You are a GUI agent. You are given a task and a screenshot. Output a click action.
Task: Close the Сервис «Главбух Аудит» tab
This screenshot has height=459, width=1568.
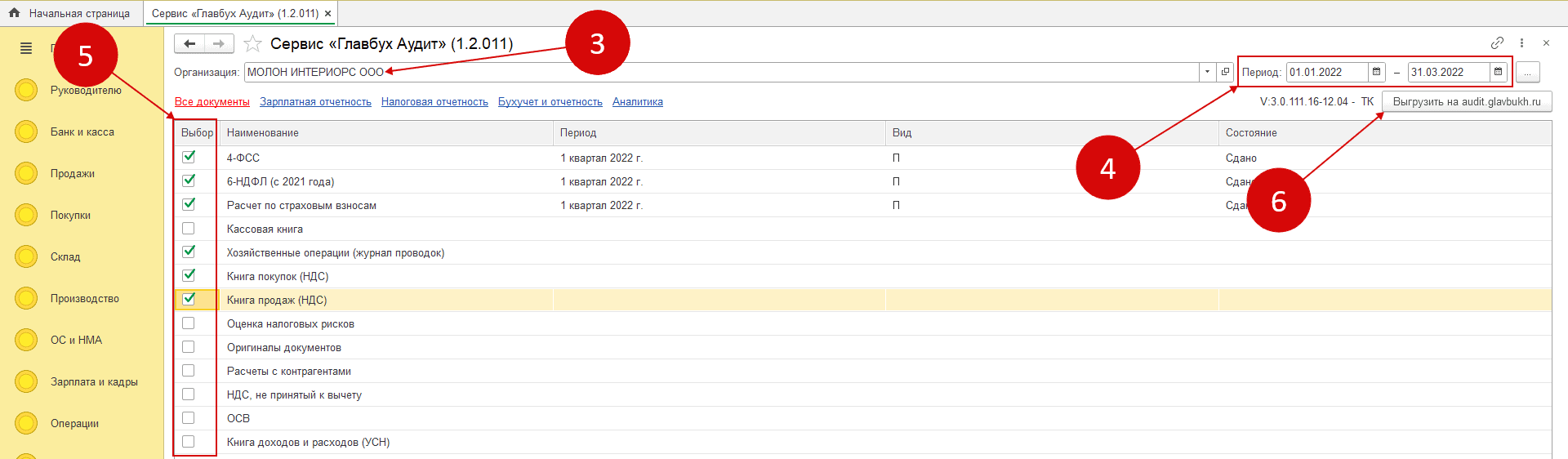pyautogui.click(x=328, y=14)
